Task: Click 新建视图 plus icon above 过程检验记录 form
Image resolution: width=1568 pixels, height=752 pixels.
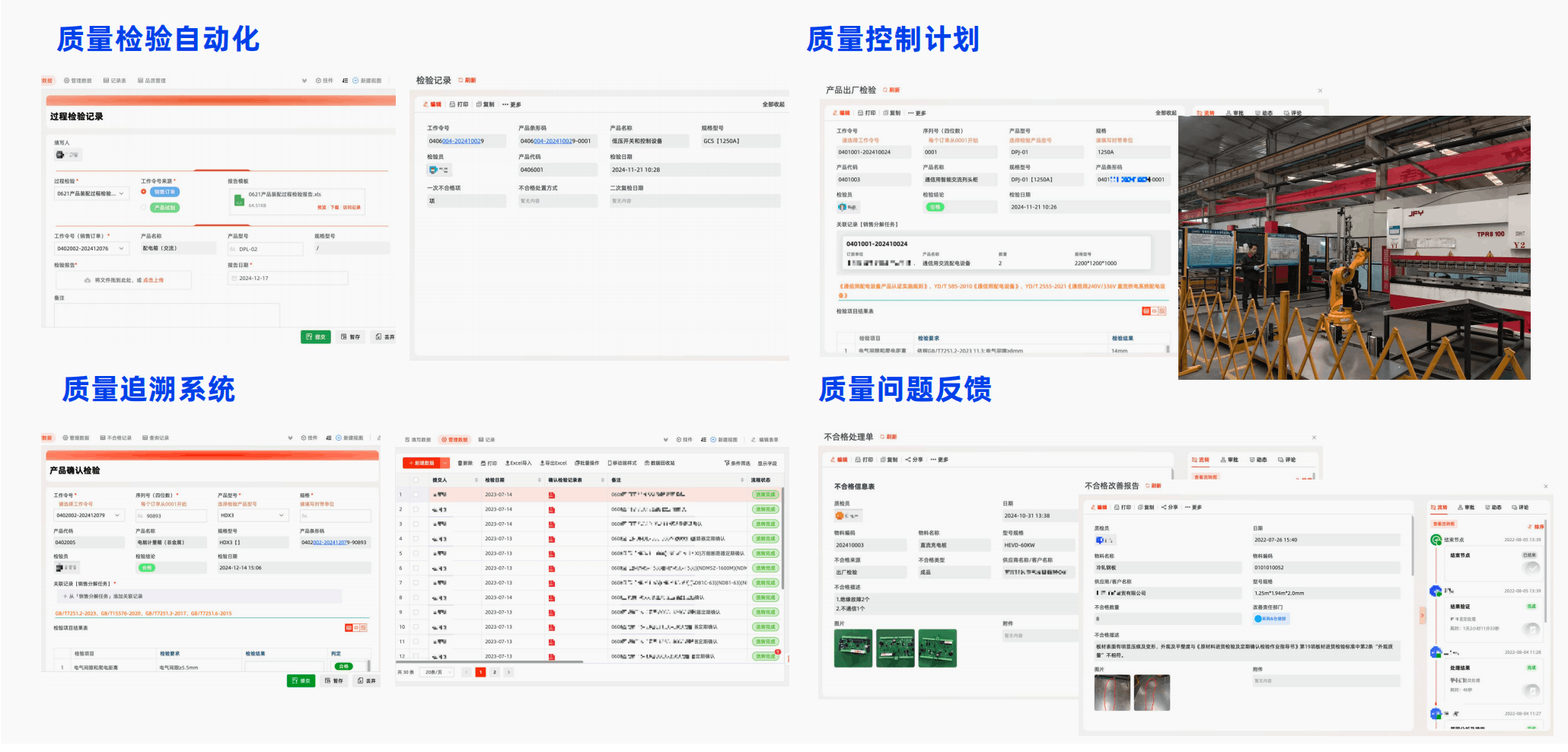Action: click(x=355, y=80)
